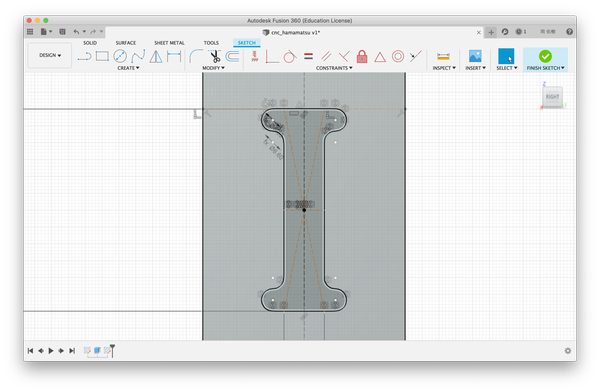Apply the Perpendicular constraint
The image size is (600, 392).
344,57
